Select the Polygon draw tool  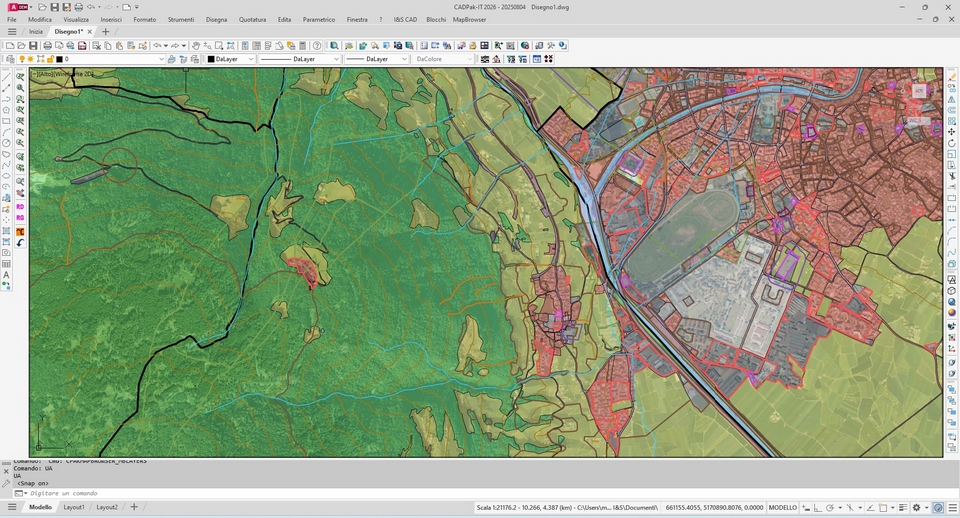tap(6, 110)
